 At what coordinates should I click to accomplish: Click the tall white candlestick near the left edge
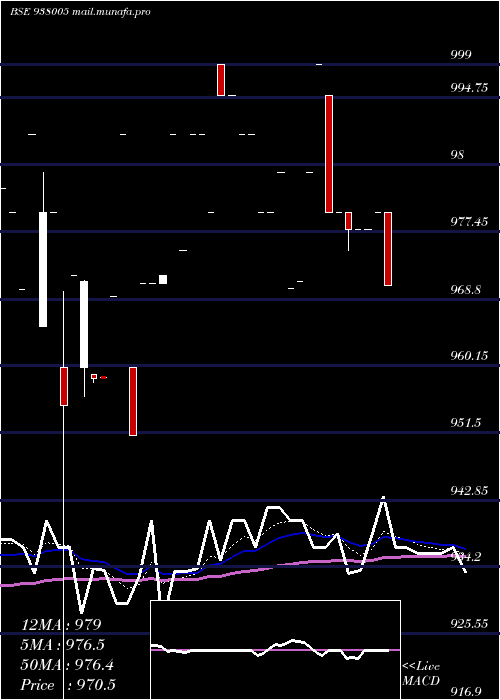pos(43,269)
